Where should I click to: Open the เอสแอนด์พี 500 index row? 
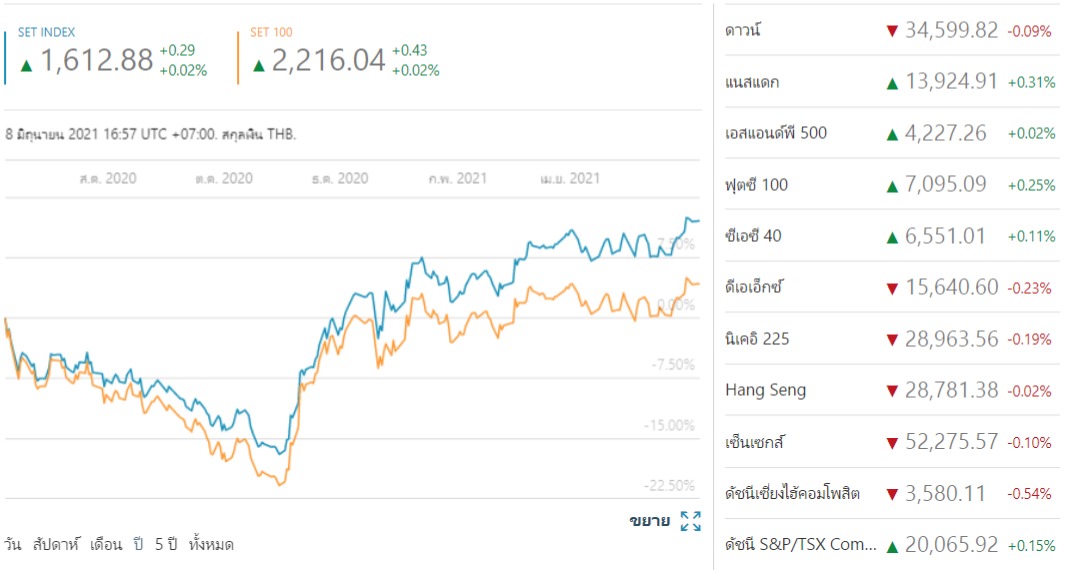click(776, 133)
